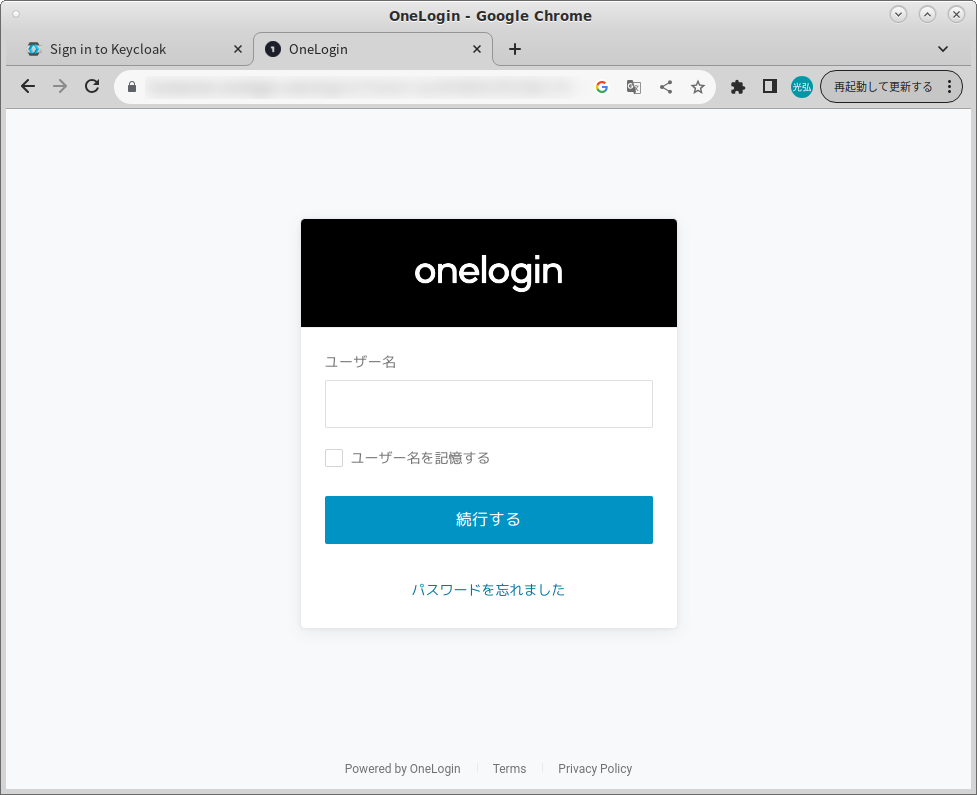Viewport: 977px width, 795px height.
Task: Click the site lock icon
Action: (x=132, y=87)
